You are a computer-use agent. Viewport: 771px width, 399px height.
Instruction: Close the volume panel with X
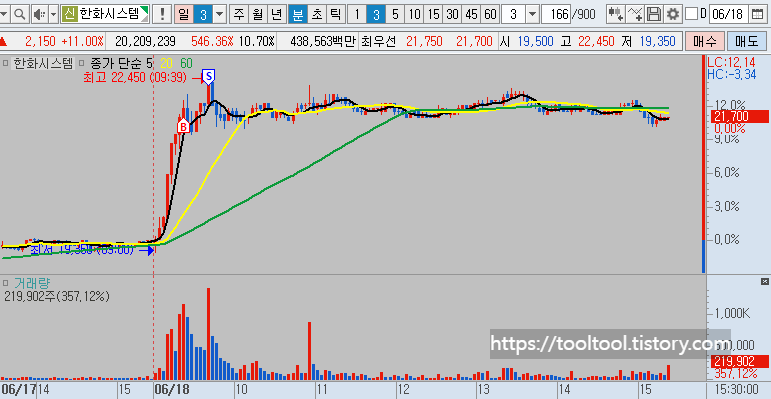click(x=764, y=281)
